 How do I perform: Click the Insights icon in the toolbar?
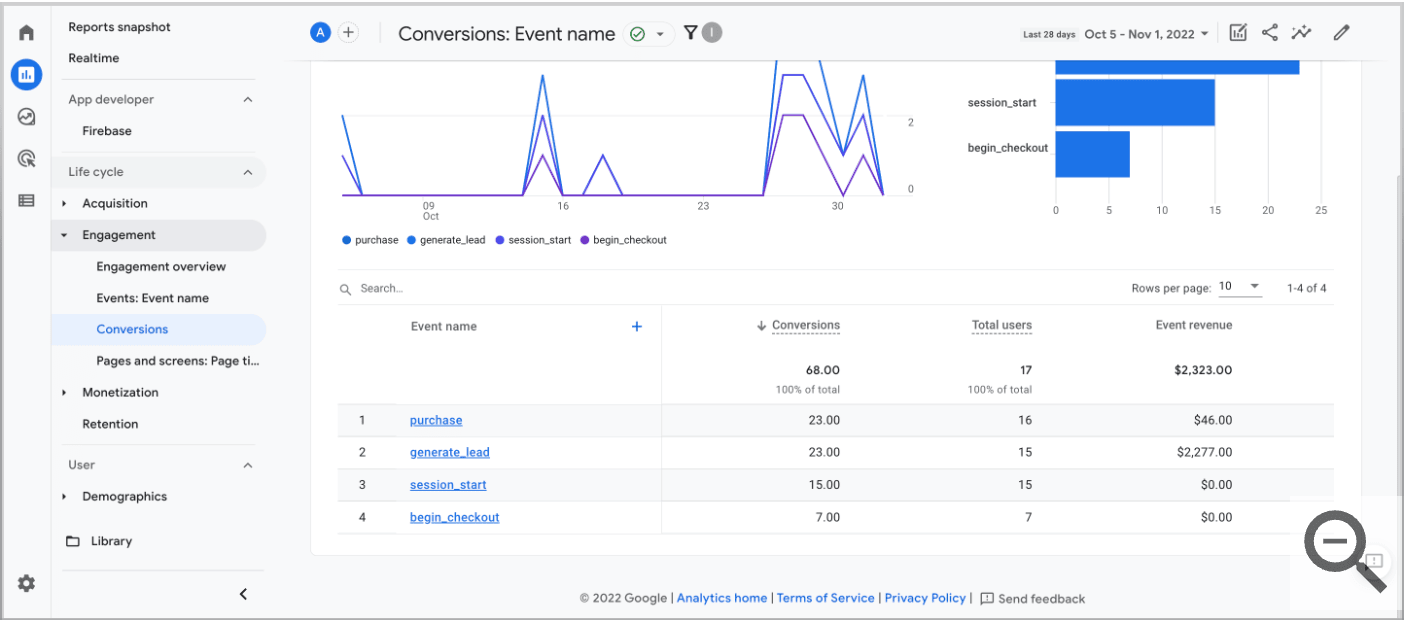point(1301,32)
